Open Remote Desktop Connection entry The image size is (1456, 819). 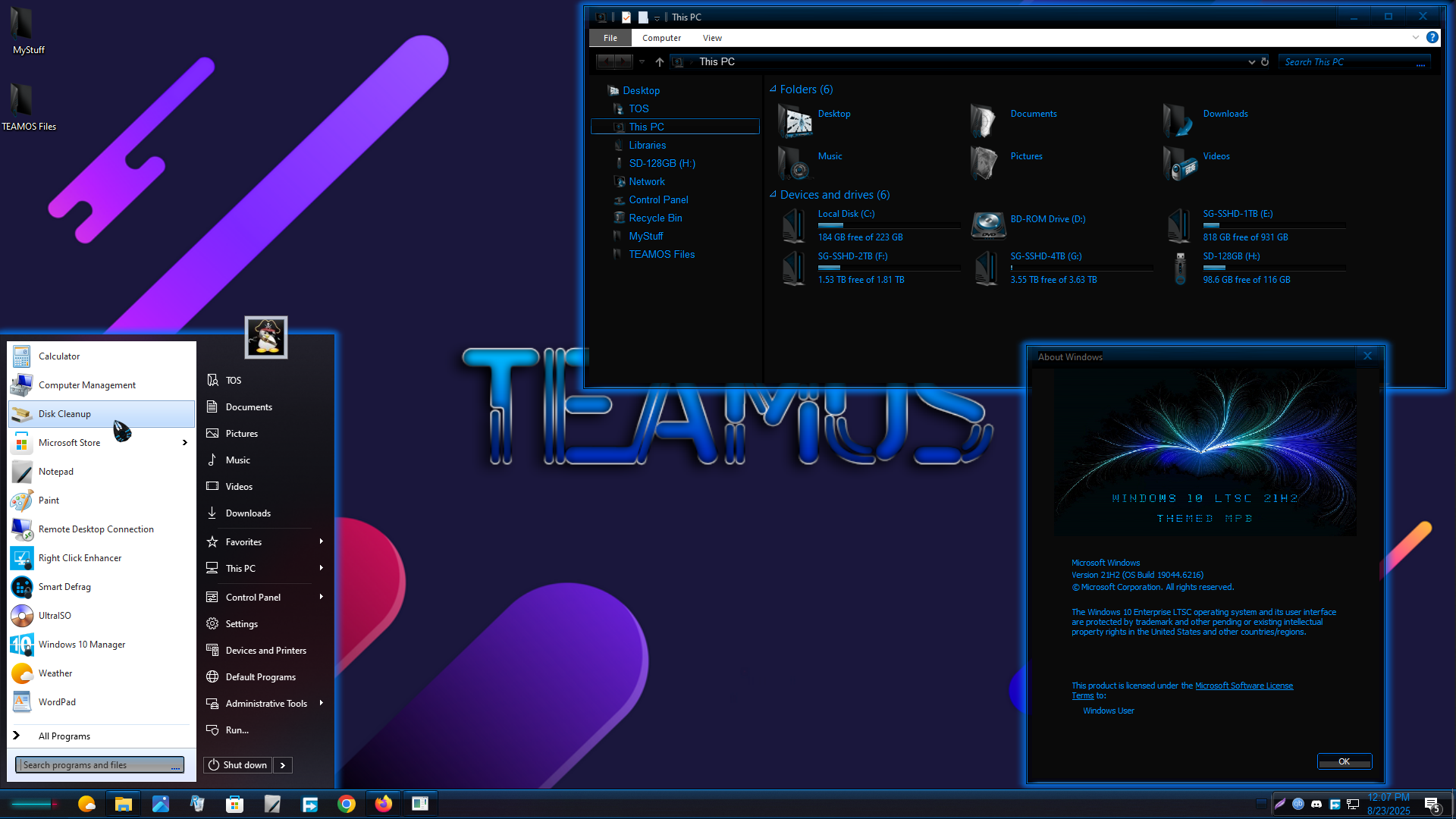101,529
